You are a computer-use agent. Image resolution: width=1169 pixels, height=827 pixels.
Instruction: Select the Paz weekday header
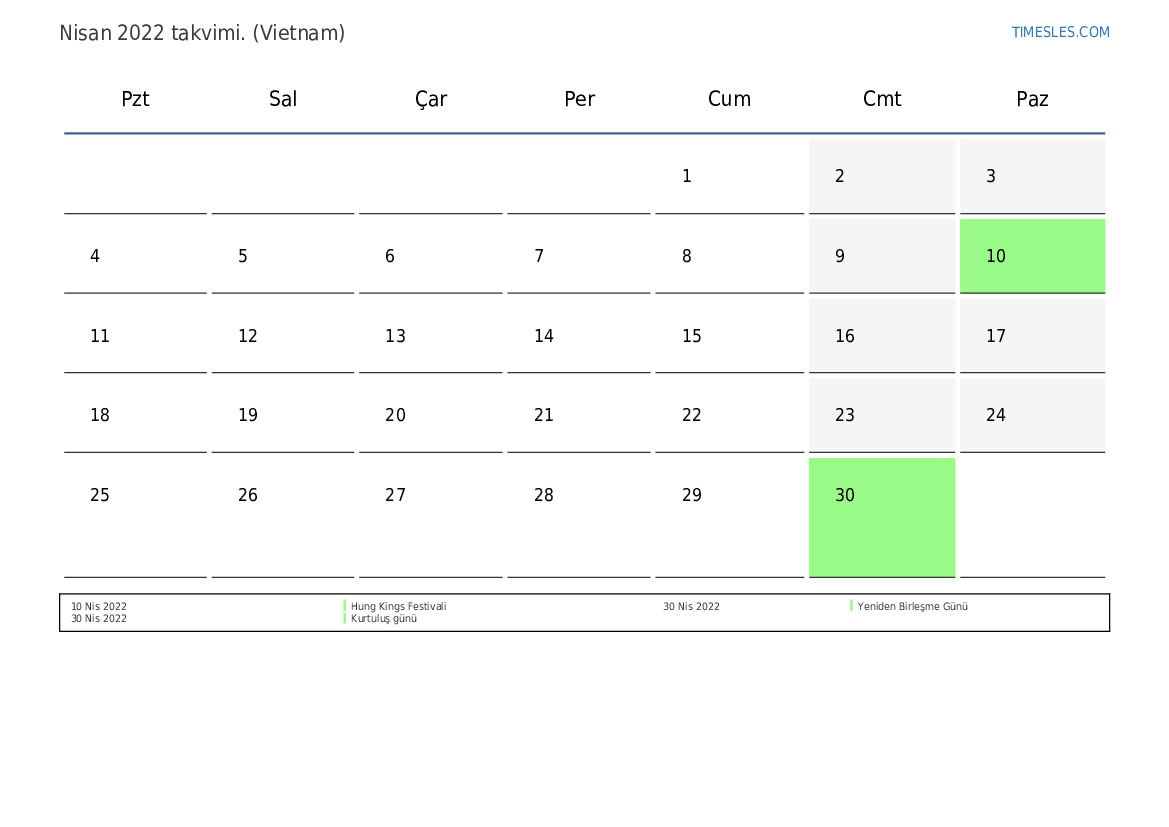pos(1033,99)
